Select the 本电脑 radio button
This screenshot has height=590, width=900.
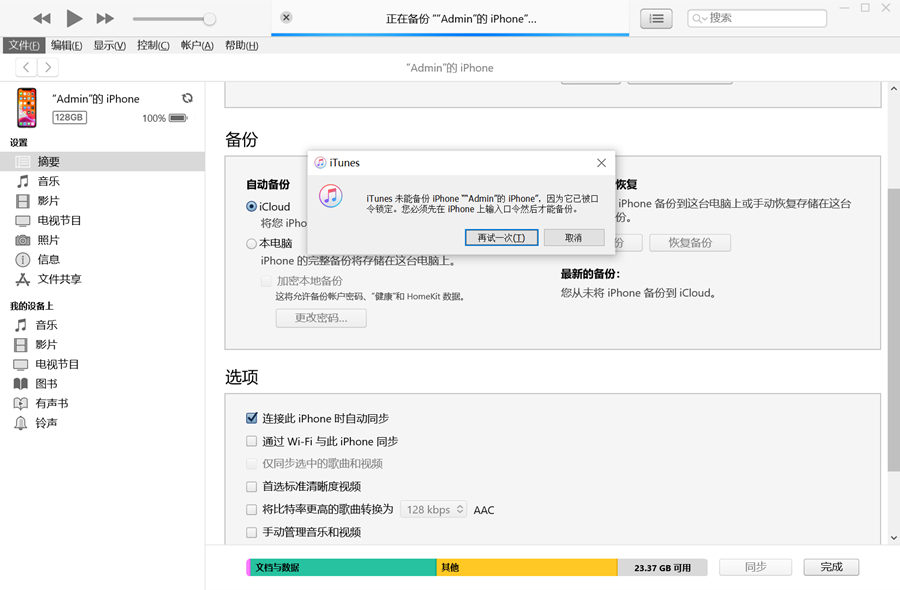tap(251, 243)
